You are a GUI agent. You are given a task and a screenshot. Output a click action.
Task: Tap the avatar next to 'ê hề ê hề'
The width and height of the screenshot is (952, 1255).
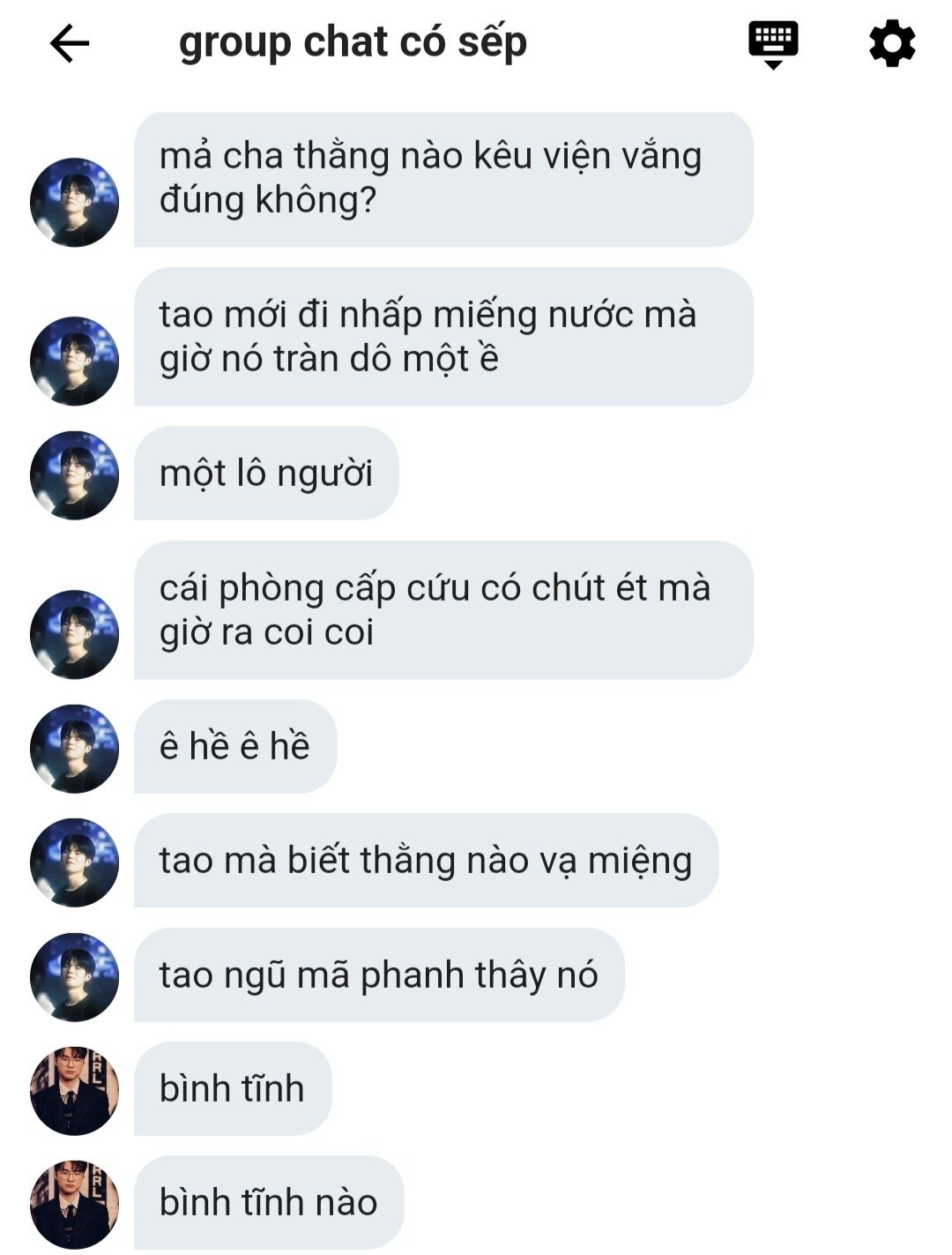74,748
